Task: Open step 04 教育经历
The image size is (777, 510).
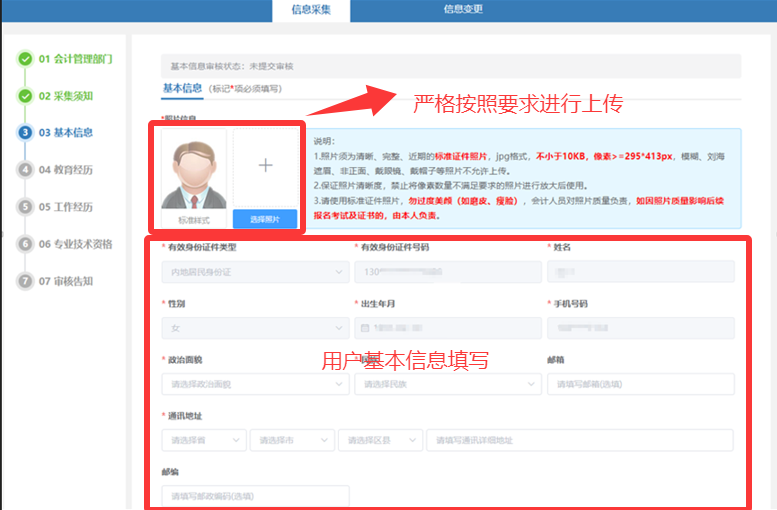Action: 66,170
